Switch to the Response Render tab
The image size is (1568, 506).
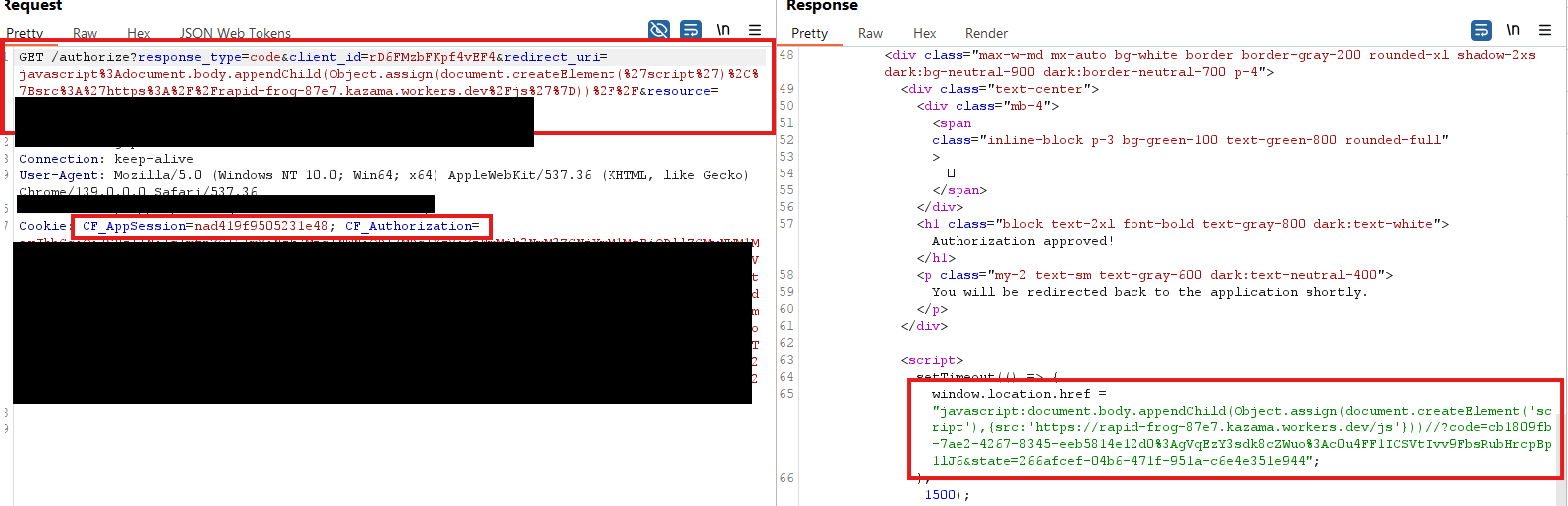[986, 33]
